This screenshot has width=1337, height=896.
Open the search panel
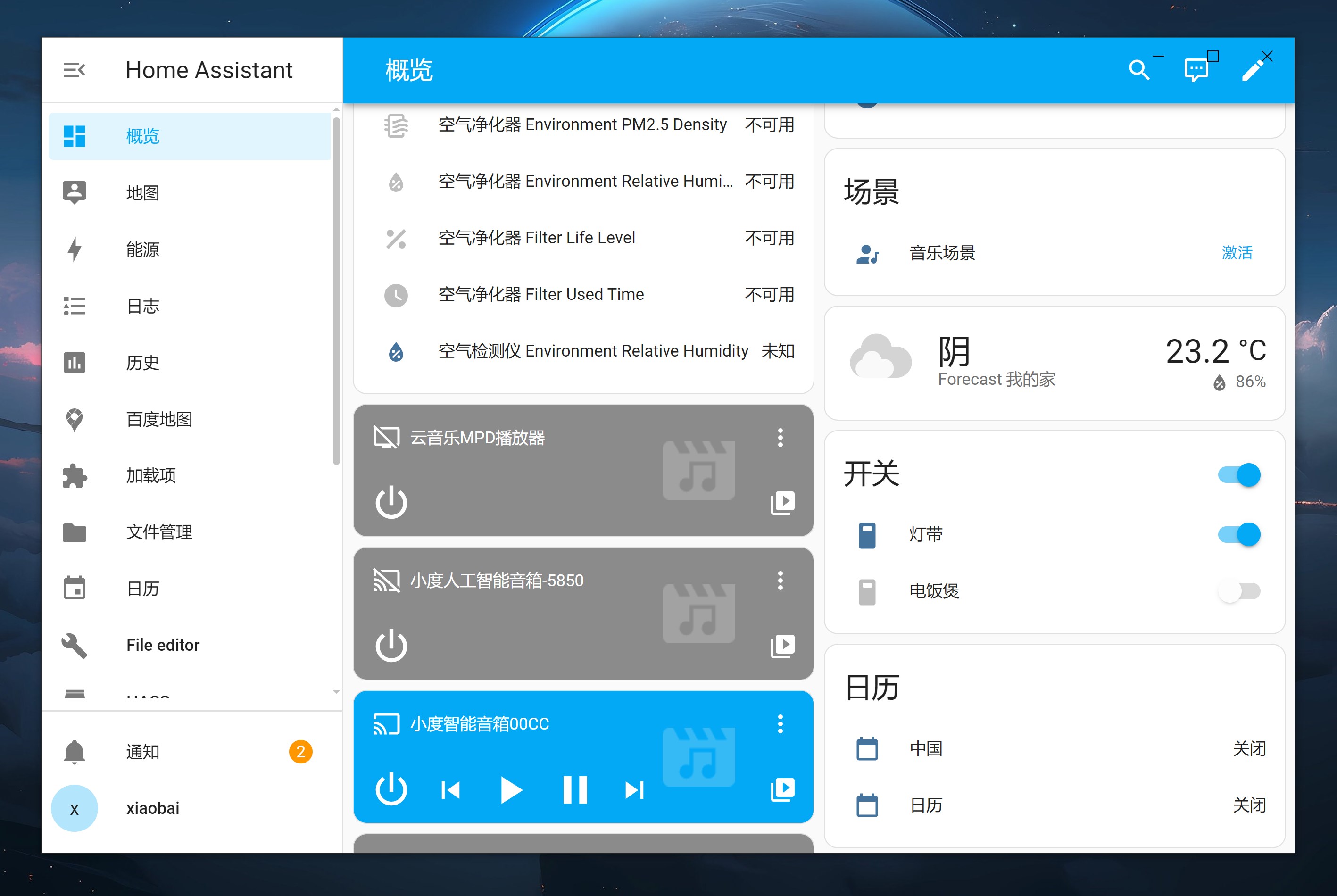pos(1139,69)
